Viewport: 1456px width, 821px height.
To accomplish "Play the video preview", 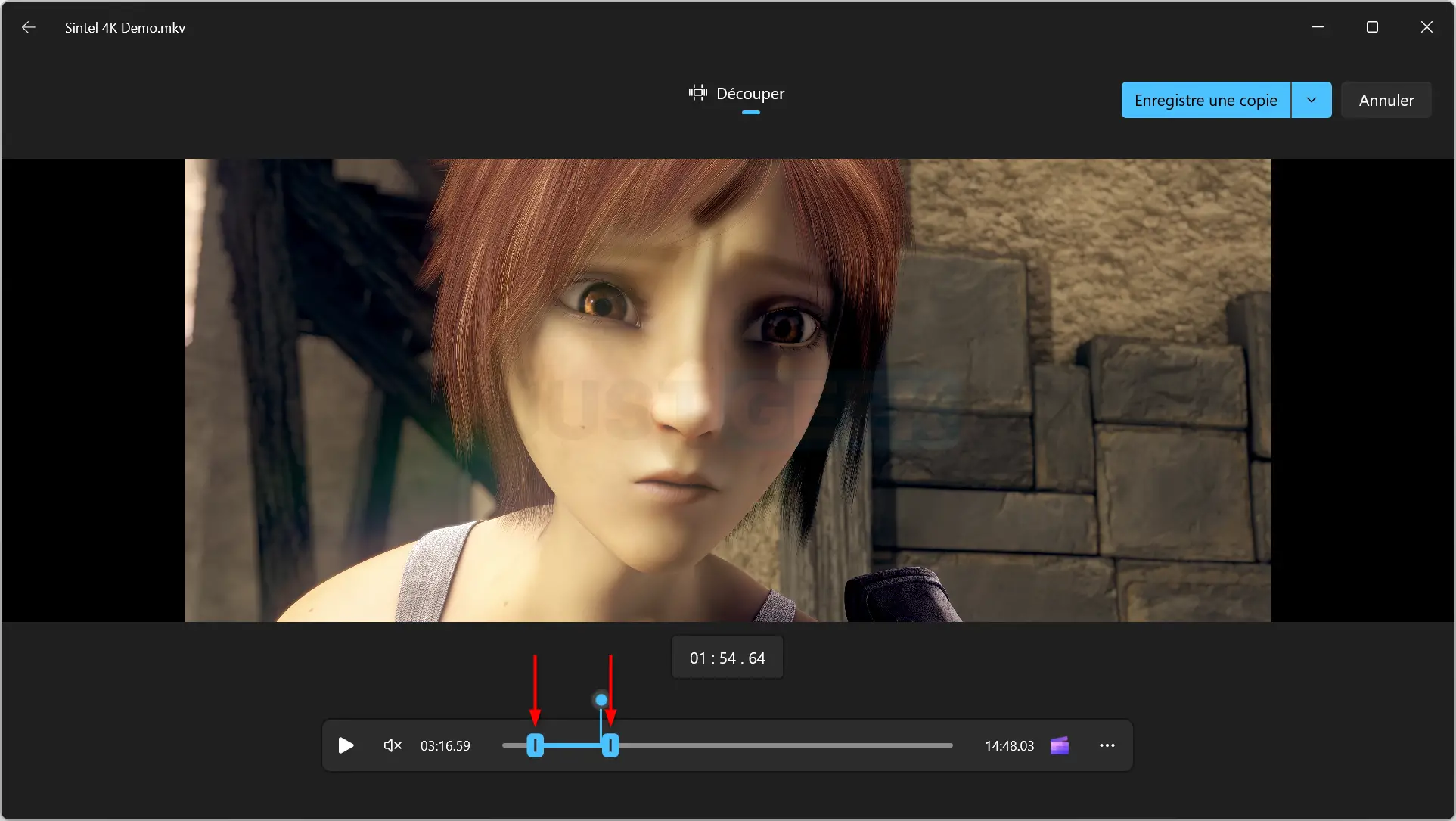I will coord(346,745).
